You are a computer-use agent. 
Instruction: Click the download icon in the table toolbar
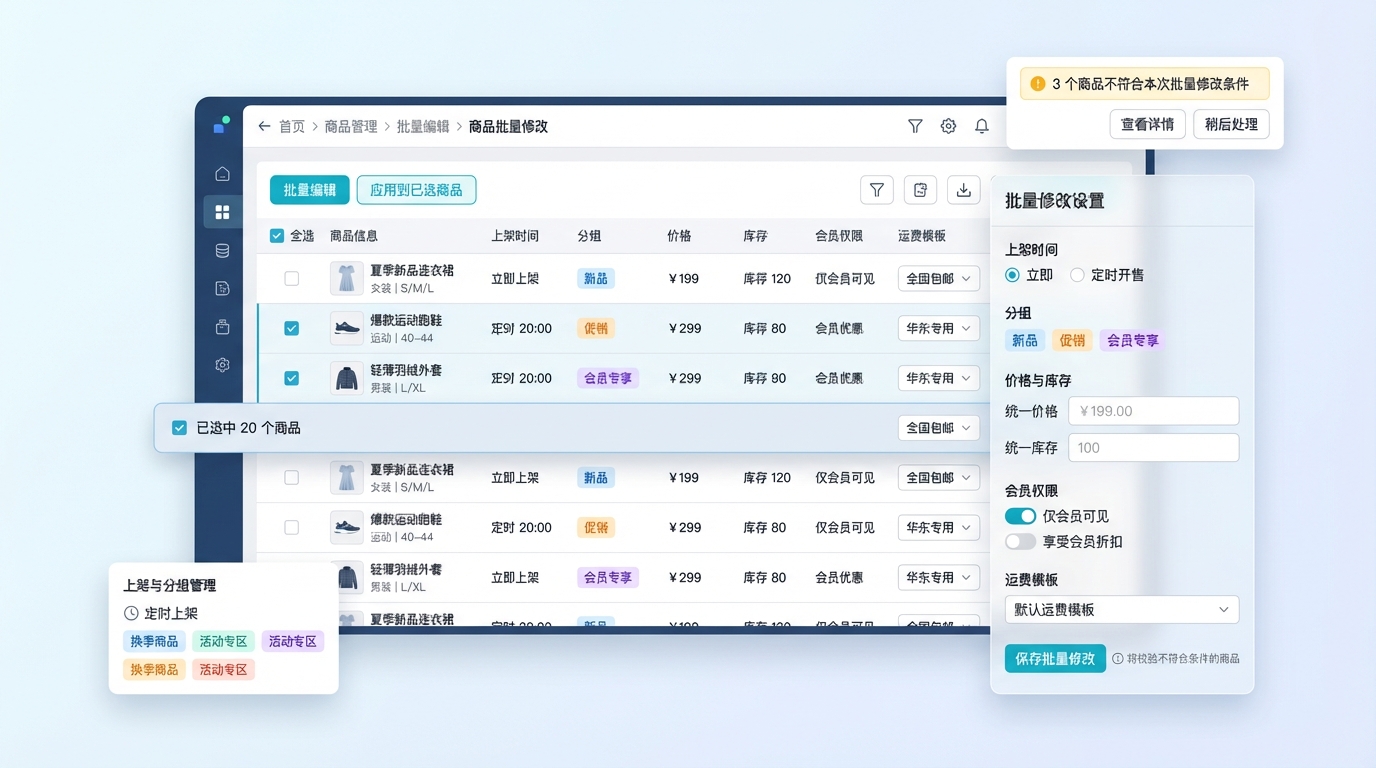(963, 190)
